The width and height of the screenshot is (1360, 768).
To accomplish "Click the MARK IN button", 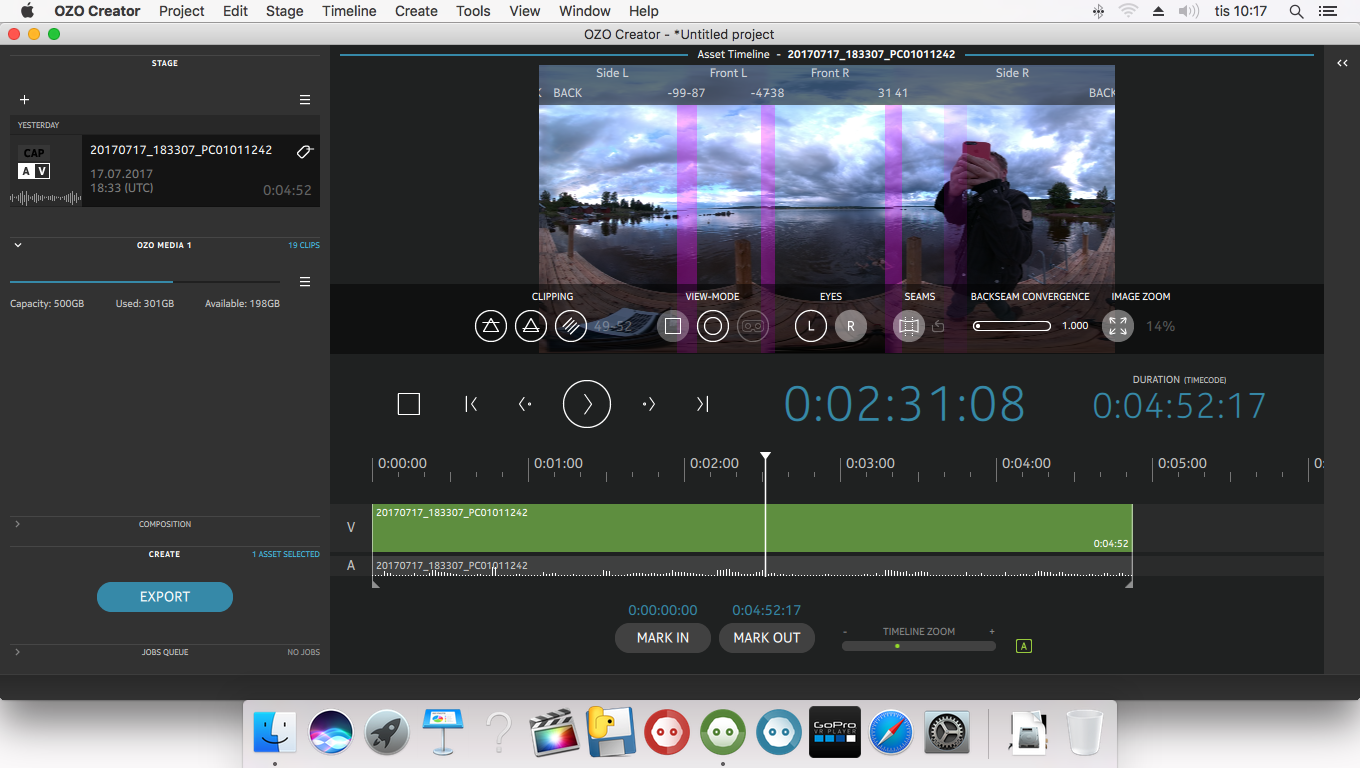I will [x=663, y=638].
